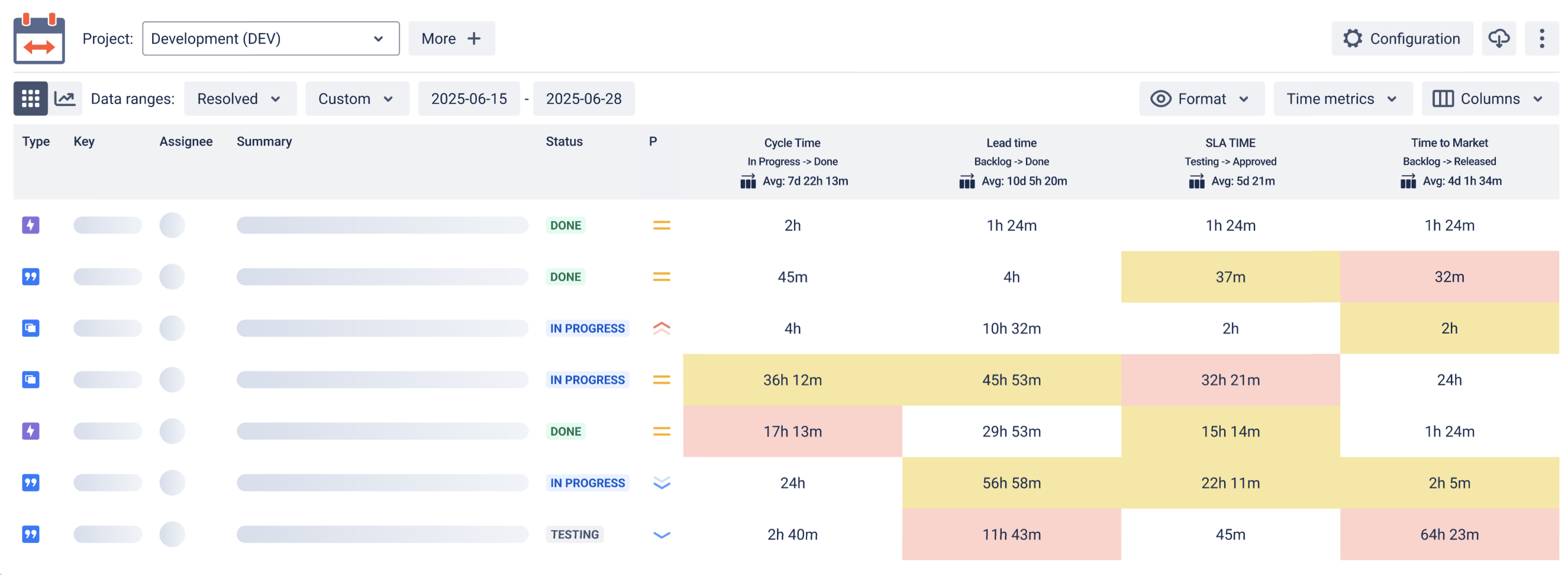Click the SLA TIME average chart icon
This screenshot has width=1568, height=575.
click(1196, 182)
